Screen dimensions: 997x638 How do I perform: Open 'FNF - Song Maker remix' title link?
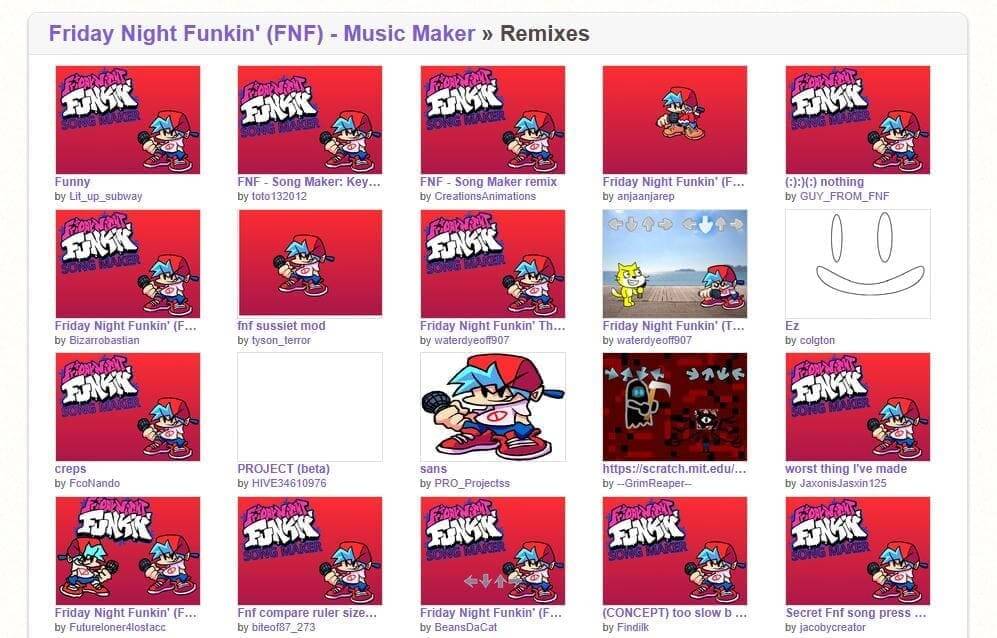488,182
